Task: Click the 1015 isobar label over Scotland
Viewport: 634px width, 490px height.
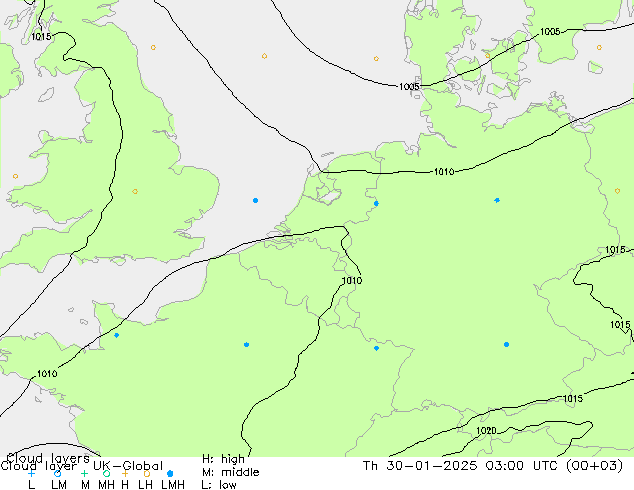Action: point(41,37)
